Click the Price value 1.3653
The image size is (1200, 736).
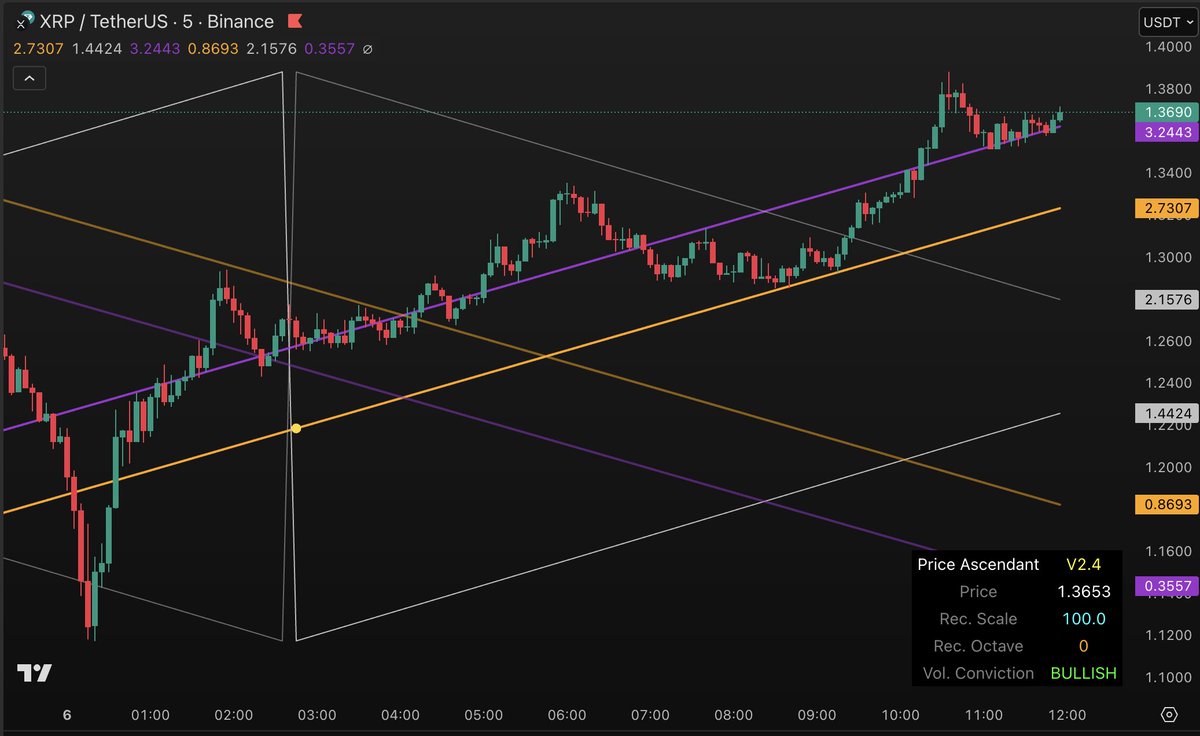(1084, 592)
